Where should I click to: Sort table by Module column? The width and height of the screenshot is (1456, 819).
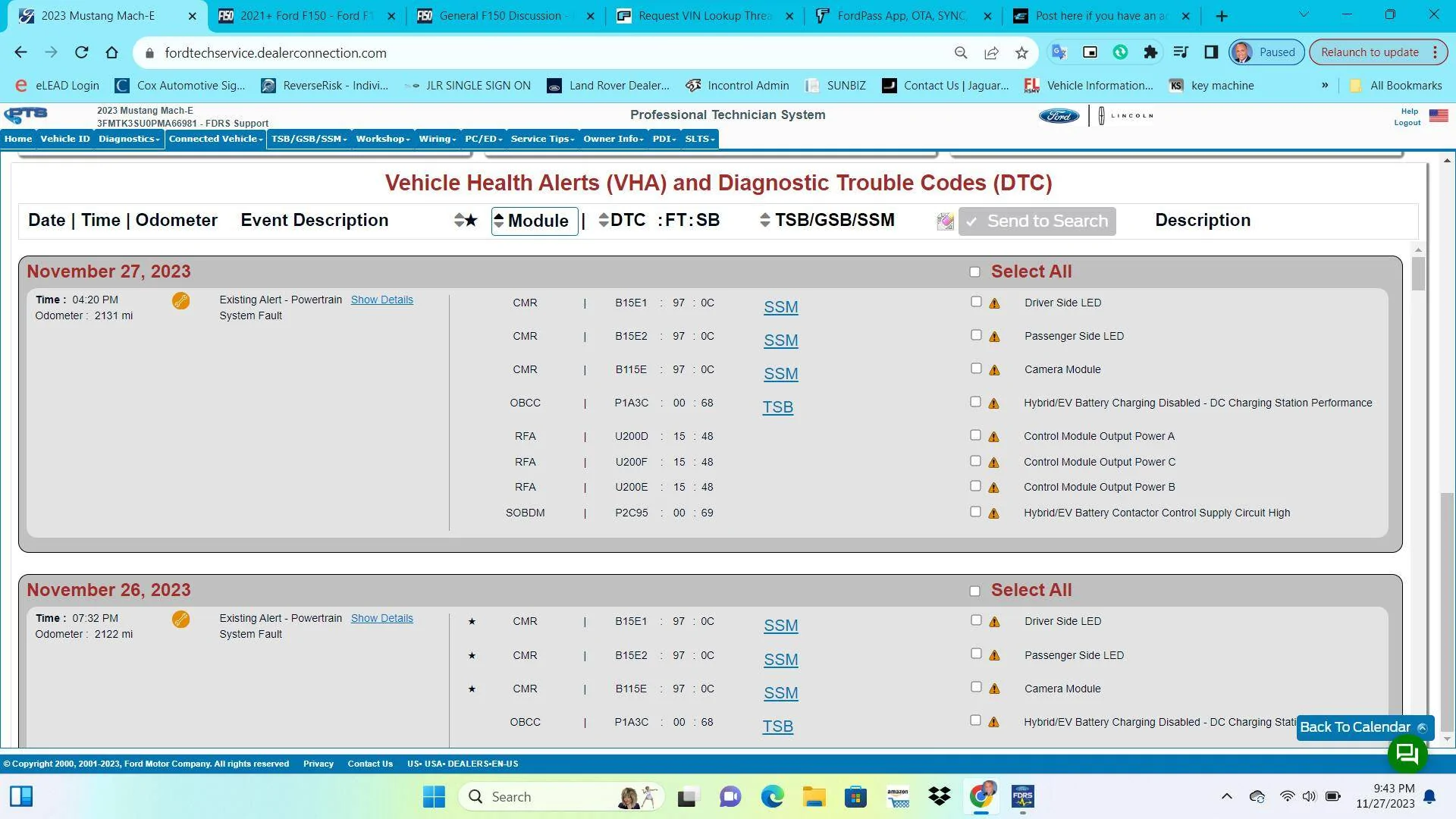point(535,221)
